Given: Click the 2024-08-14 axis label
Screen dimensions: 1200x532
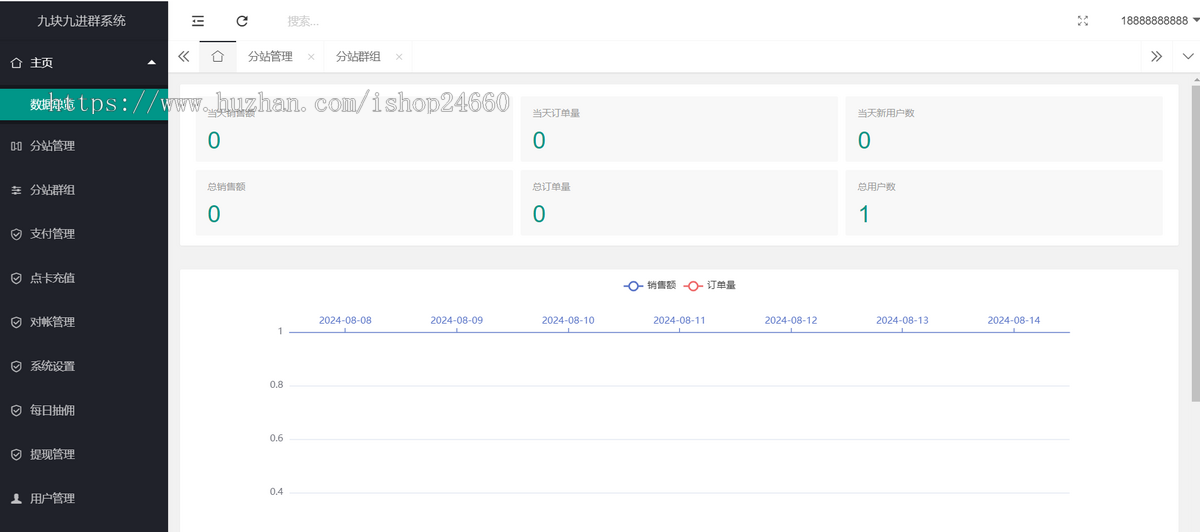Looking at the screenshot, I should pyautogui.click(x=1014, y=320).
